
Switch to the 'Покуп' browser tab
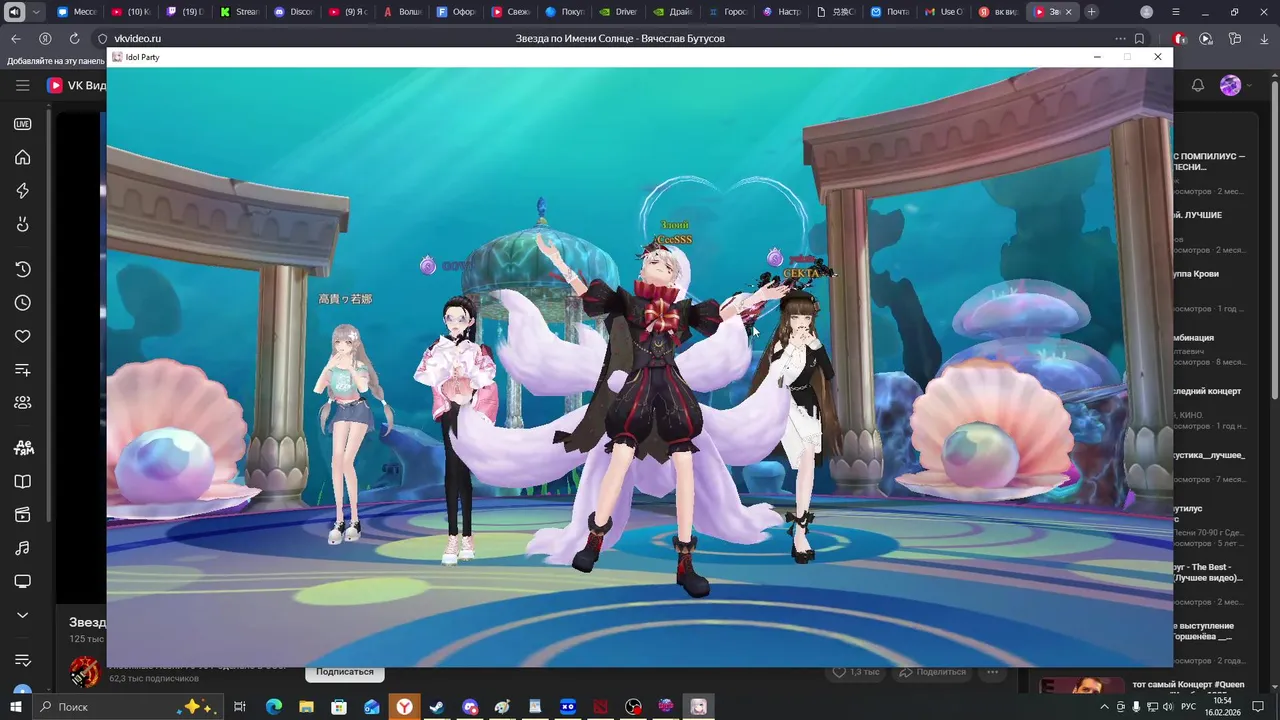[563, 12]
